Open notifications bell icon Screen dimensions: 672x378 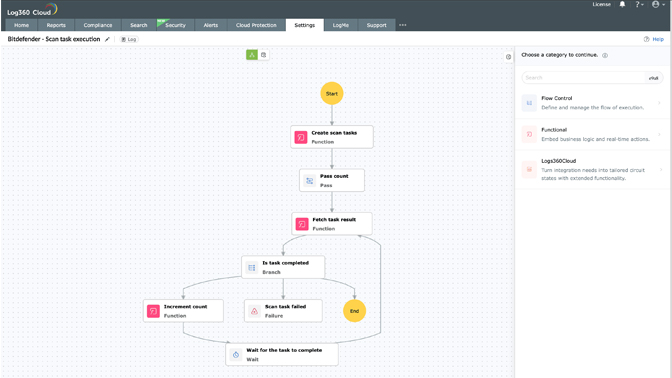[622, 4]
